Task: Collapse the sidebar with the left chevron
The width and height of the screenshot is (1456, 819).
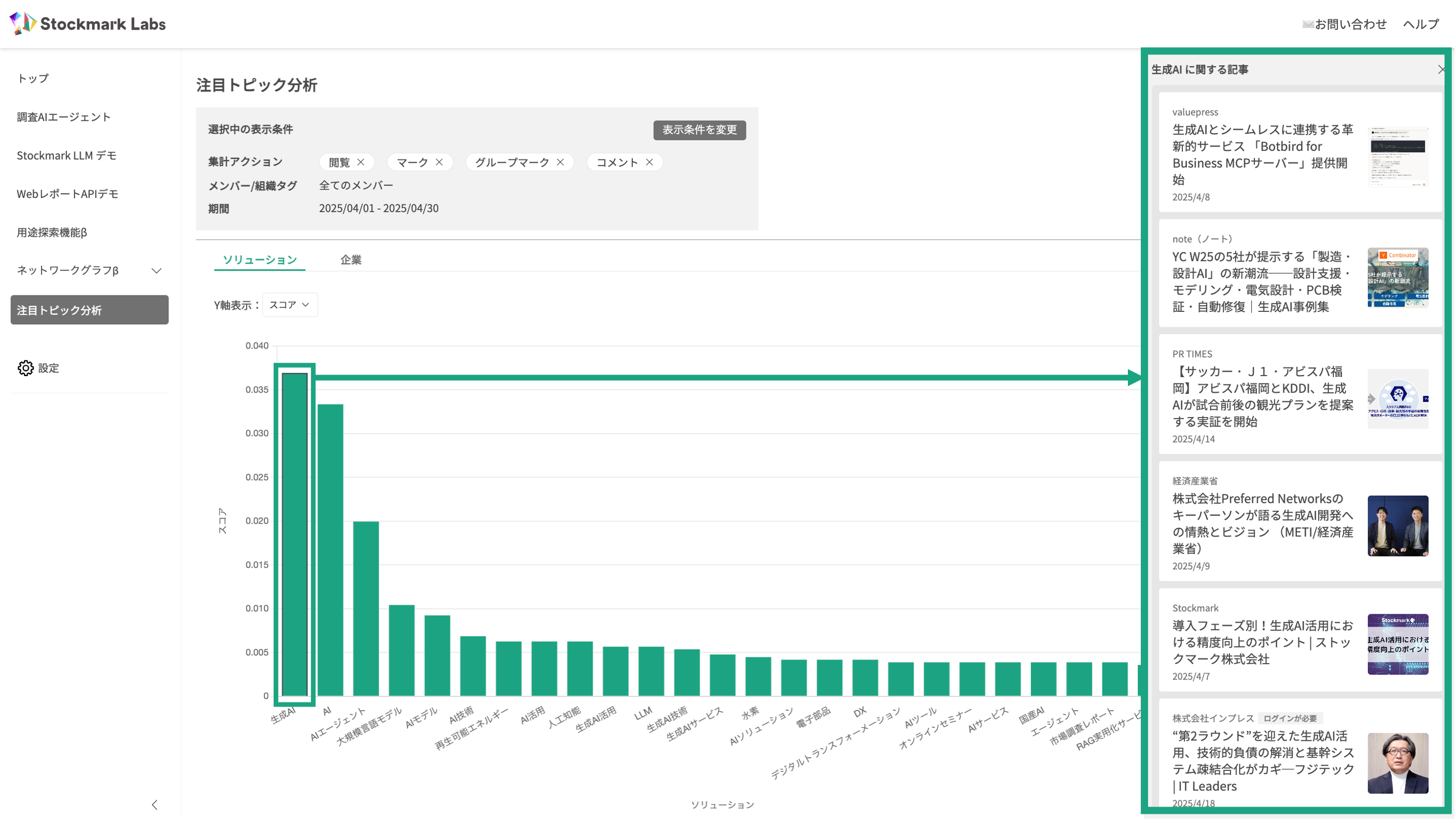Action: click(x=154, y=804)
